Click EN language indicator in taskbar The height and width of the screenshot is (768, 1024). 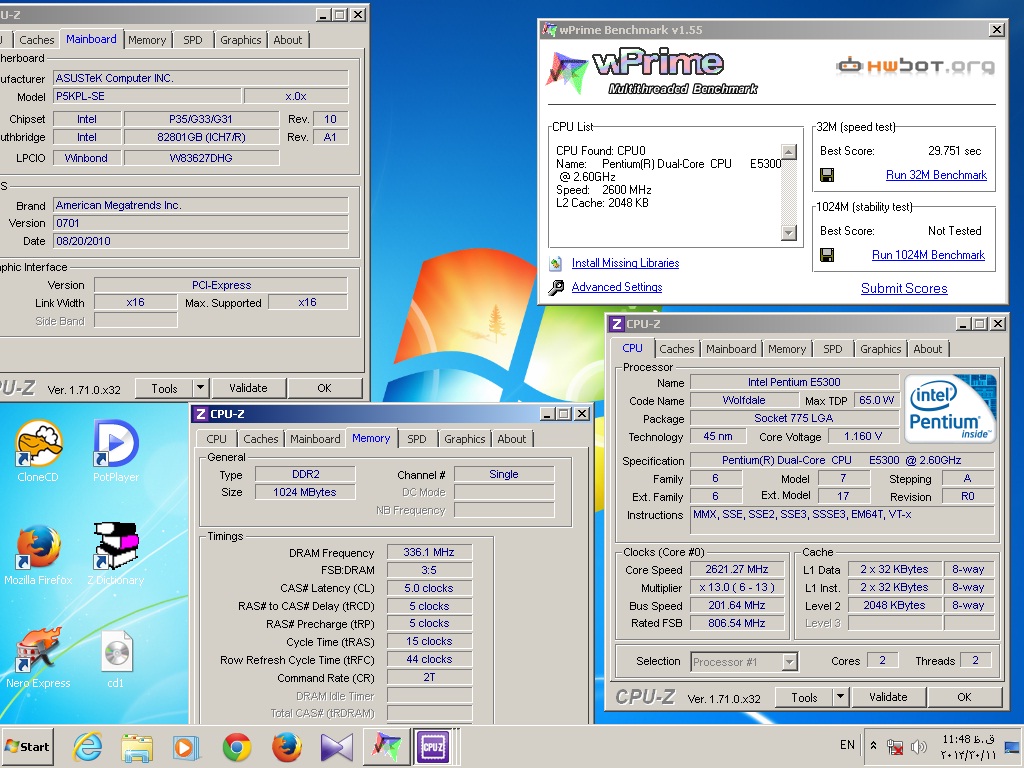tap(847, 745)
